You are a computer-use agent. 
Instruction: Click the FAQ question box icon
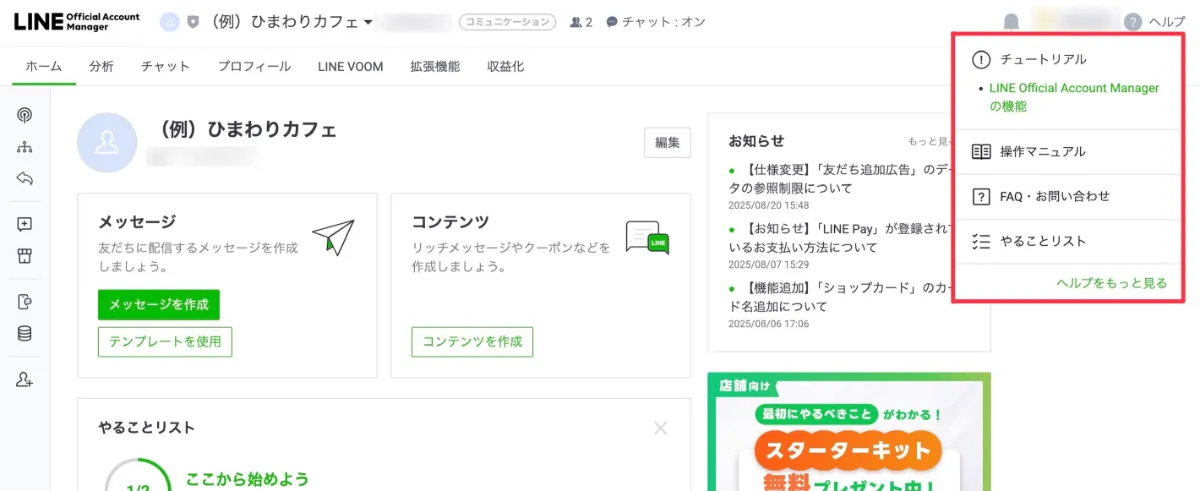pos(981,197)
